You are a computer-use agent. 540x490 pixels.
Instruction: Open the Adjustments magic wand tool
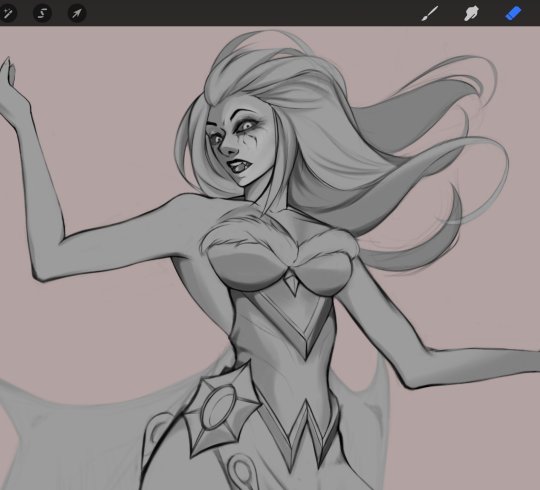8,13
